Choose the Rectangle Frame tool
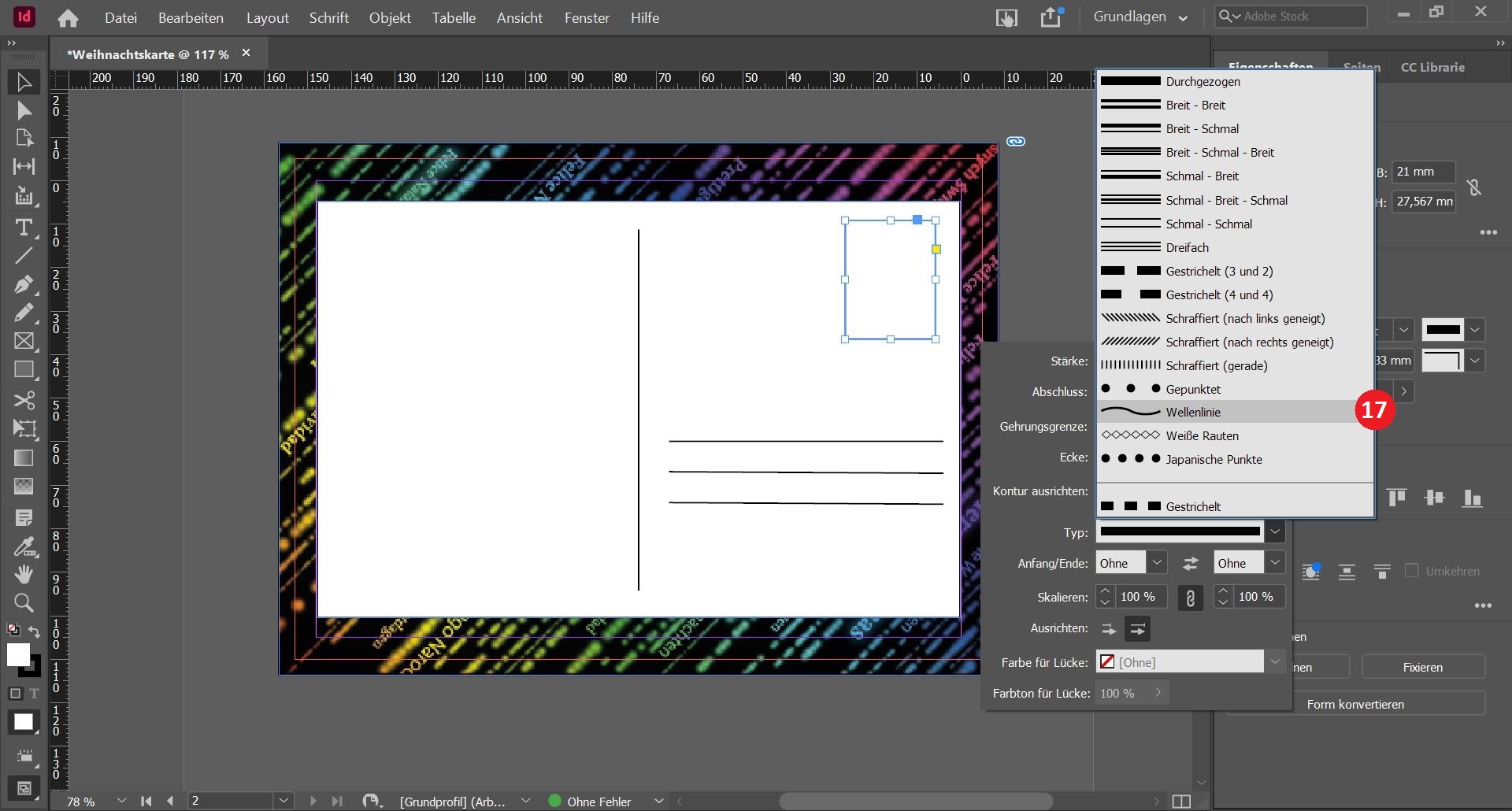 pyautogui.click(x=24, y=341)
